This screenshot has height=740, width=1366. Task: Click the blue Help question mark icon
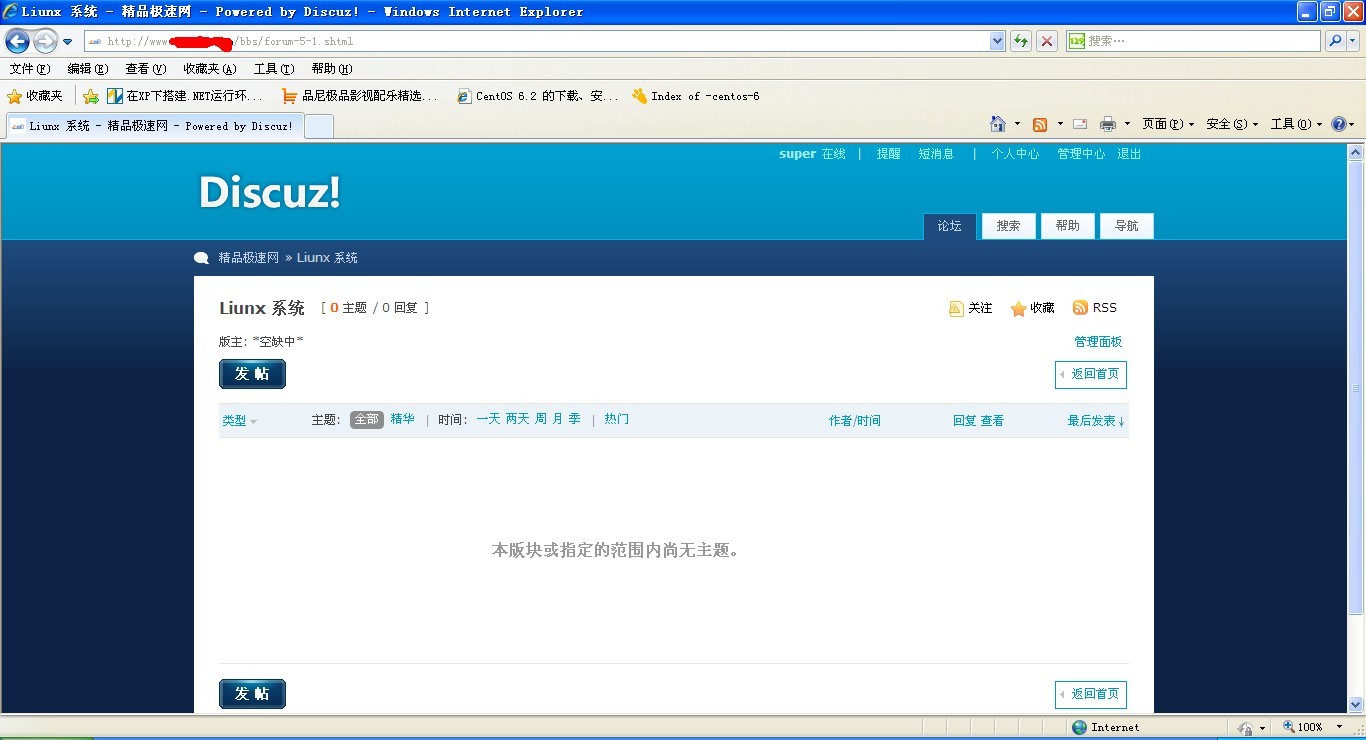1338,124
